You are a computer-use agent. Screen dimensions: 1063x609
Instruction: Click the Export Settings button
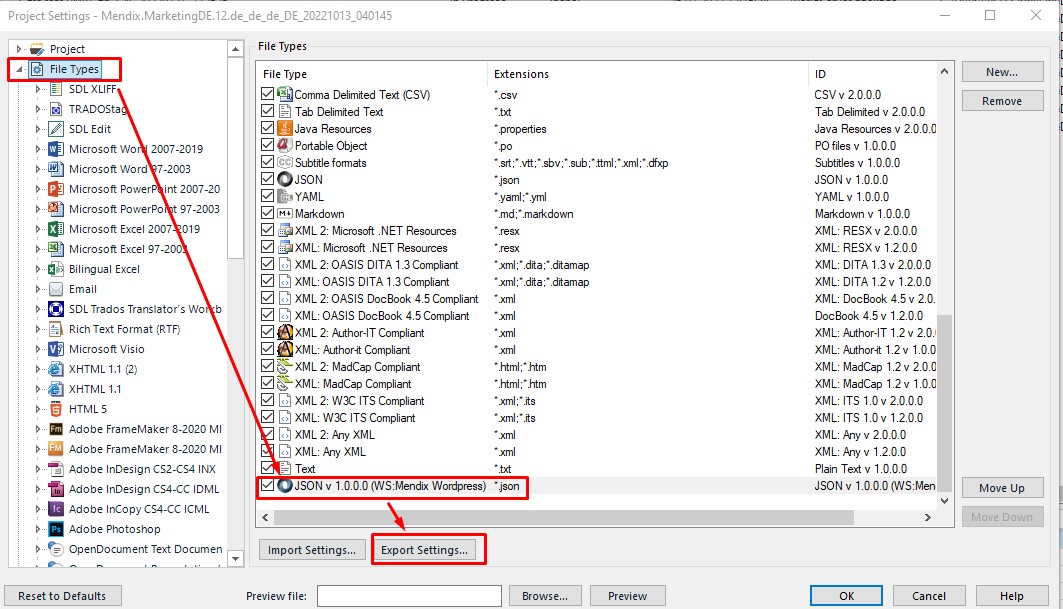(428, 549)
